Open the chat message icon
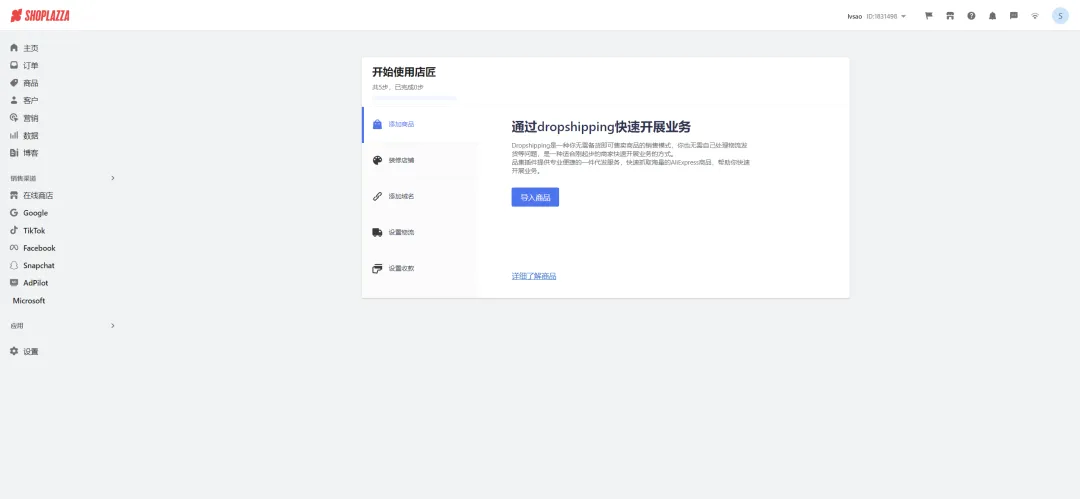1080x499 pixels. click(x=1013, y=16)
